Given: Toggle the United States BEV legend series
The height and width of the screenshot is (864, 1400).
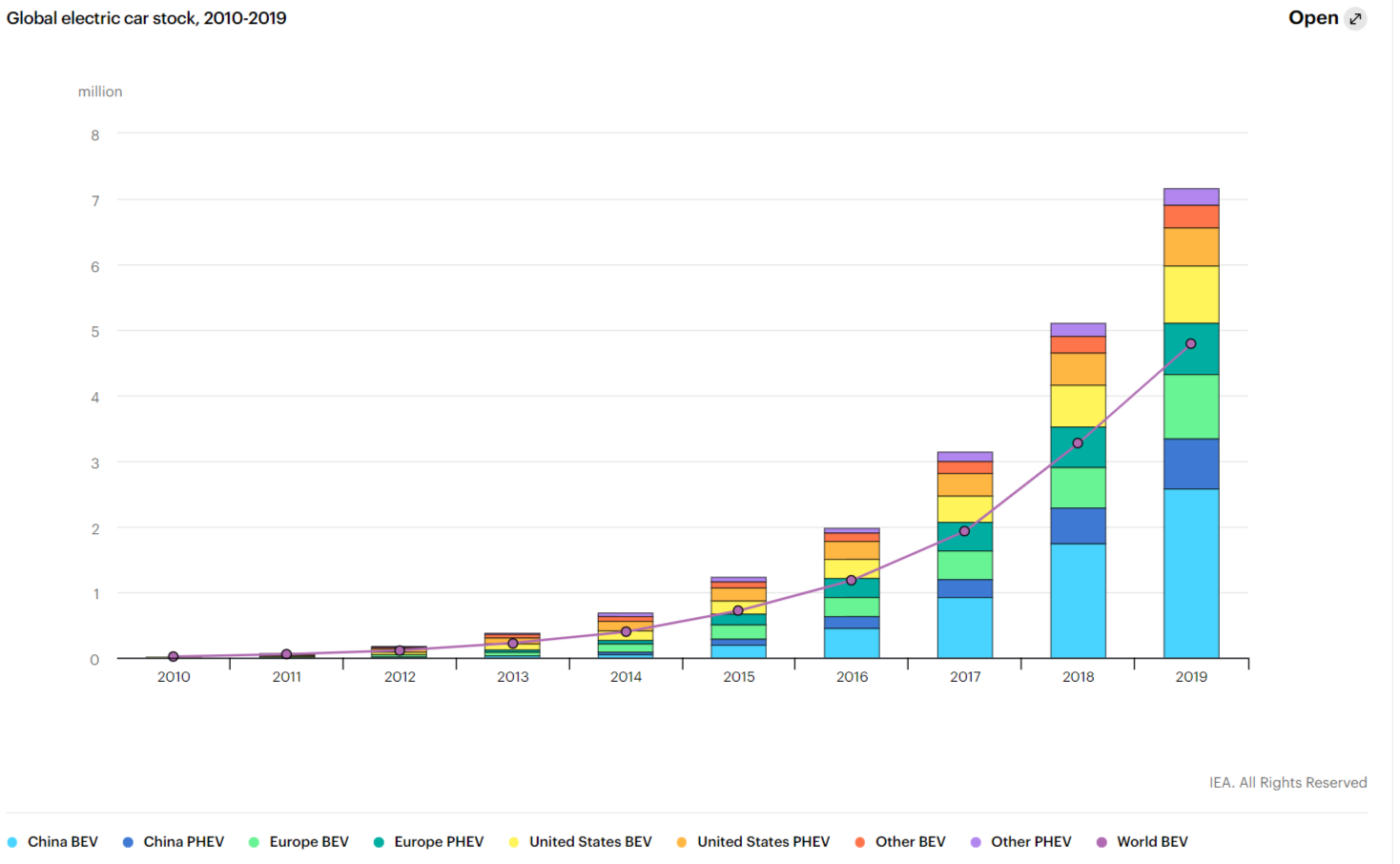Looking at the screenshot, I should click(581, 842).
